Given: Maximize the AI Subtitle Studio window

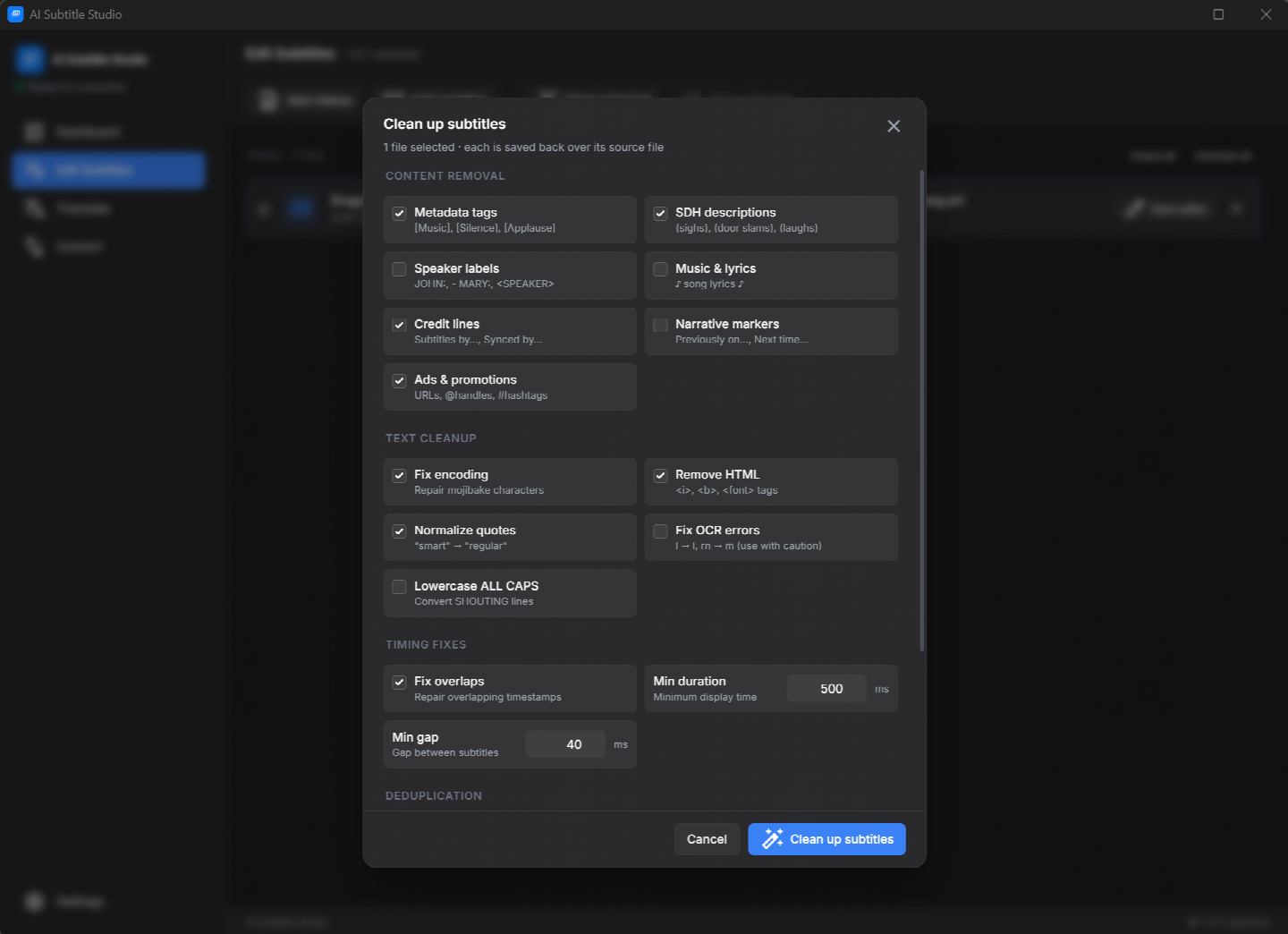Looking at the screenshot, I should click(1218, 14).
